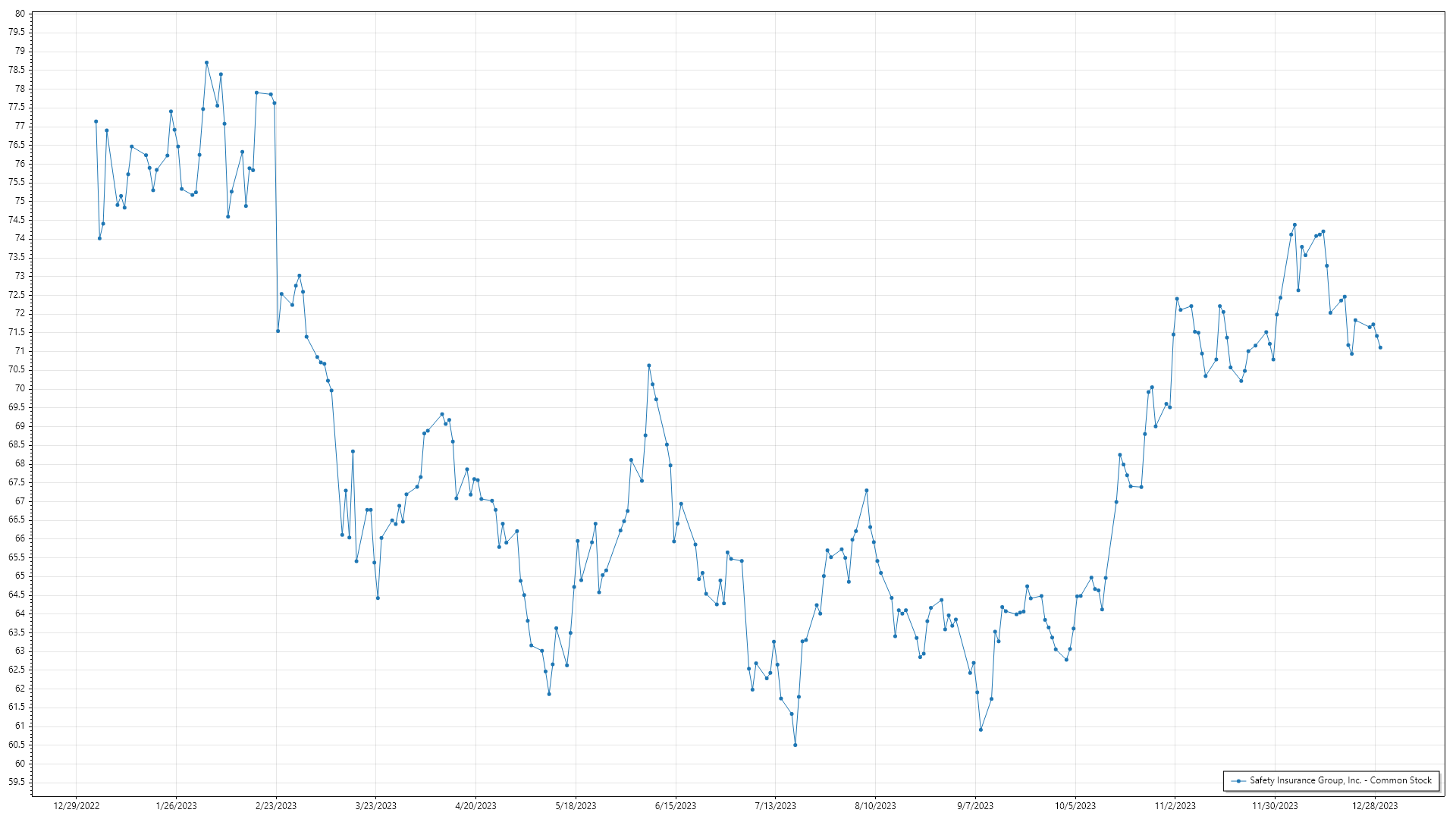Click the 2/23/2023 x-axis date label
The width and height of the screenshot is (1456, 819).
pos(276,806)
